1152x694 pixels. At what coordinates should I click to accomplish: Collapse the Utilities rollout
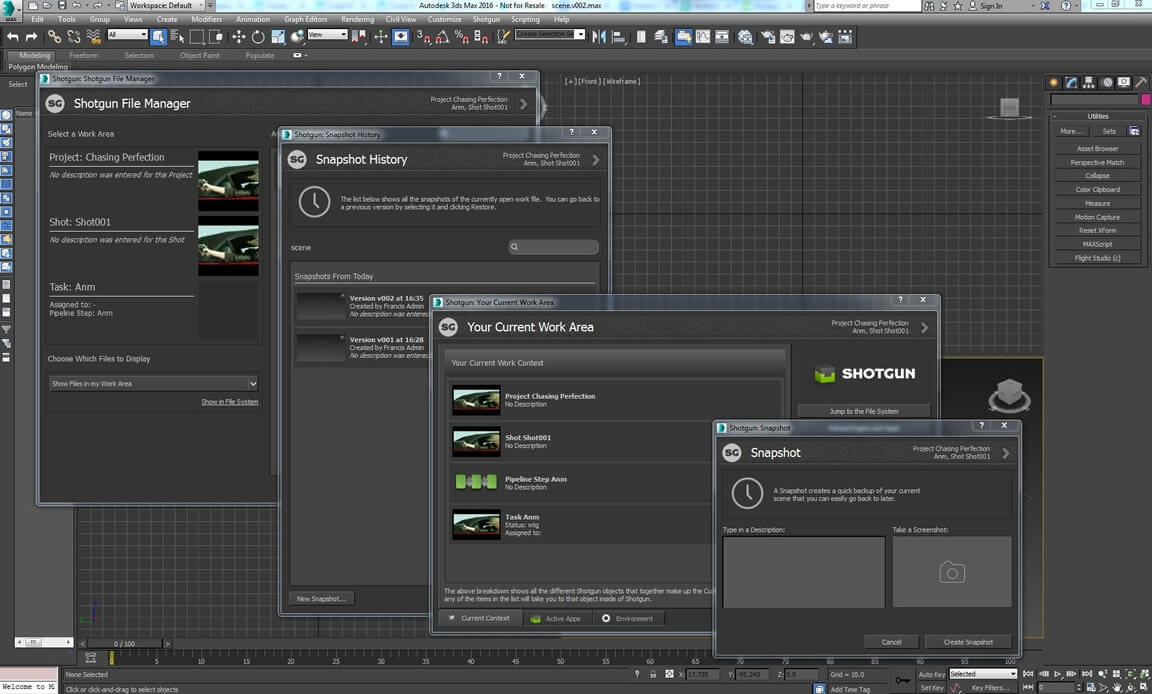[1097, 116]
